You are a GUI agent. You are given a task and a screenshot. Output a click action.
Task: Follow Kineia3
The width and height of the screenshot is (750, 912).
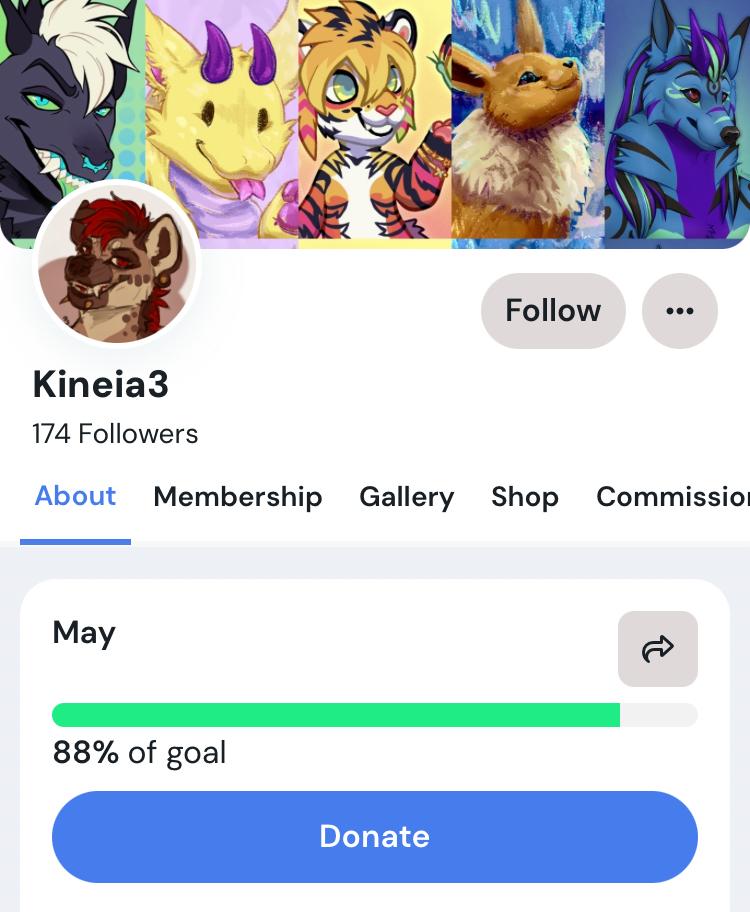coord(553,311)
